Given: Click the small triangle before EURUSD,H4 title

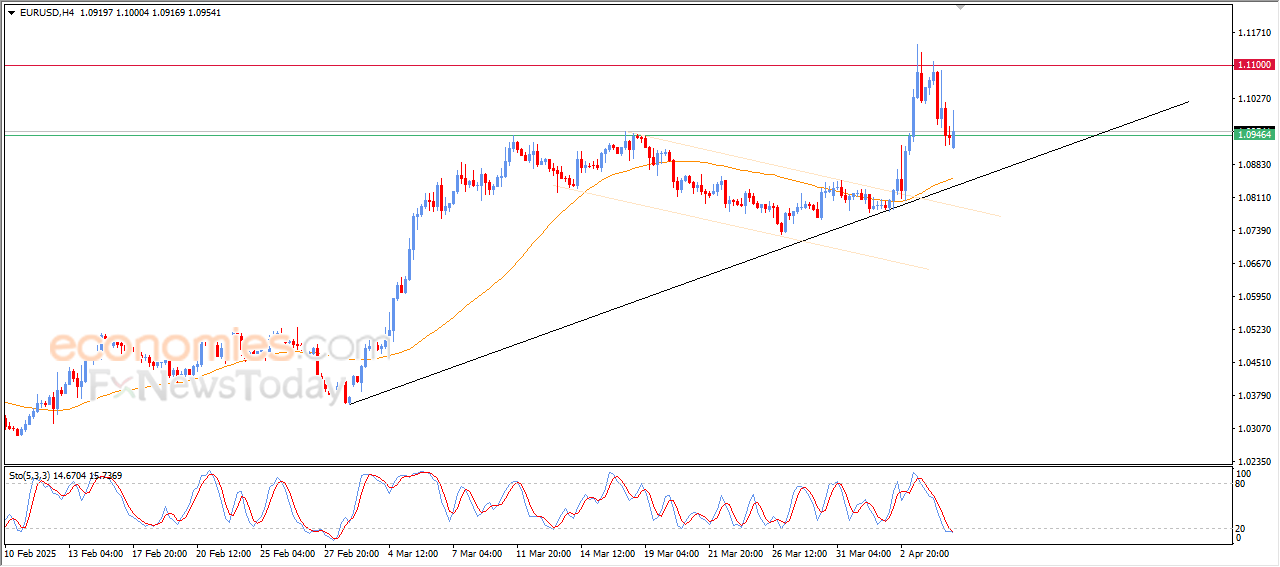Looking at the screenshot, I should pyautogui.click(x=12, y=13).
